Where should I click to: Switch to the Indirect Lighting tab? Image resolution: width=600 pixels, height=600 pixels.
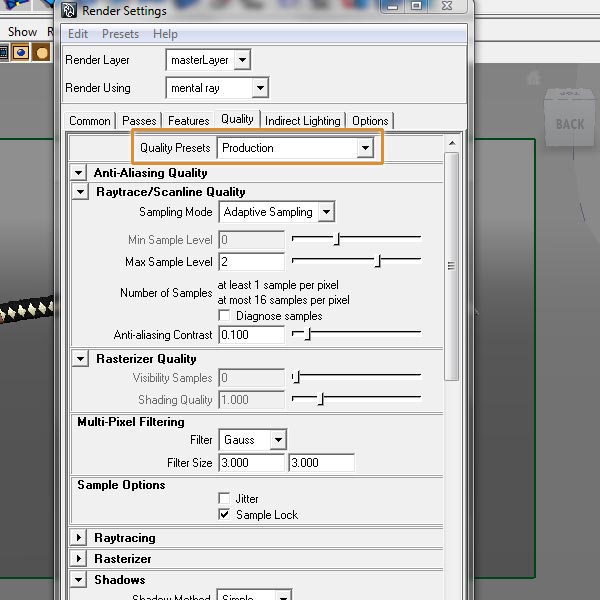pyautogui.click(x=303, y=121)
